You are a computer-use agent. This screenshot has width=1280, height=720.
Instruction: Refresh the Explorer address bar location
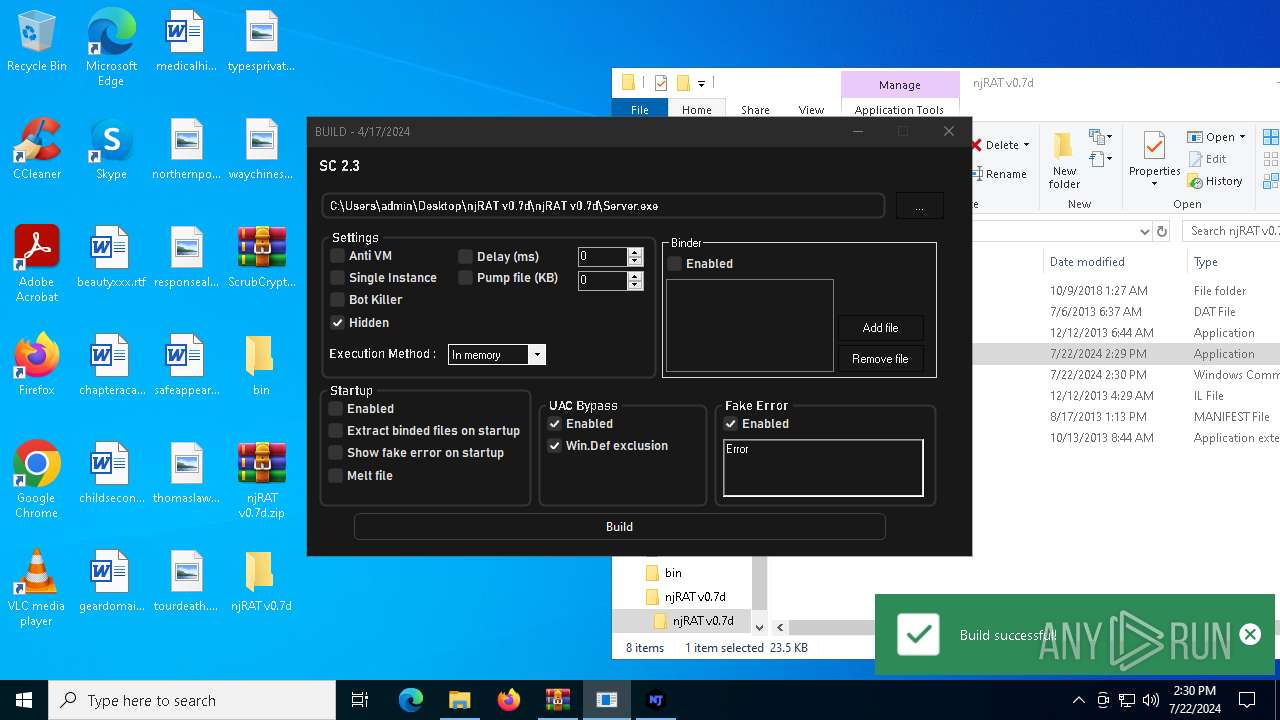coord(1162,231)
